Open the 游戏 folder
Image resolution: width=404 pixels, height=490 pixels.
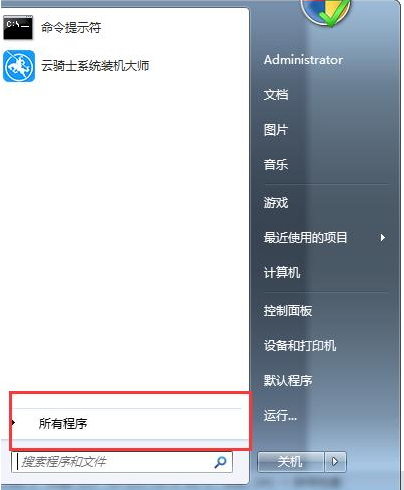pyautogui.click(x=276, y=202)
